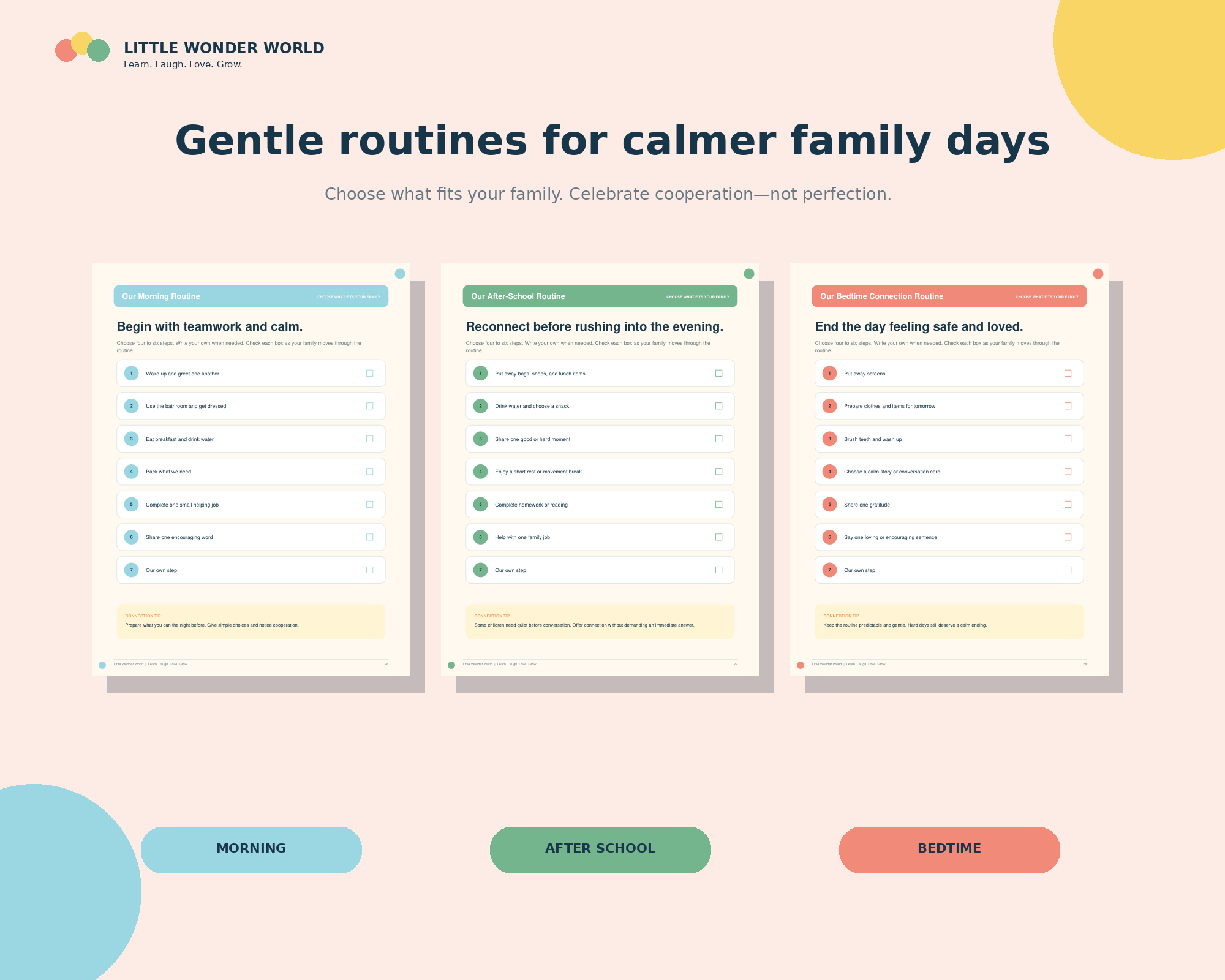Tick Brush teeth and wash up checkbox

[1068, 439]
